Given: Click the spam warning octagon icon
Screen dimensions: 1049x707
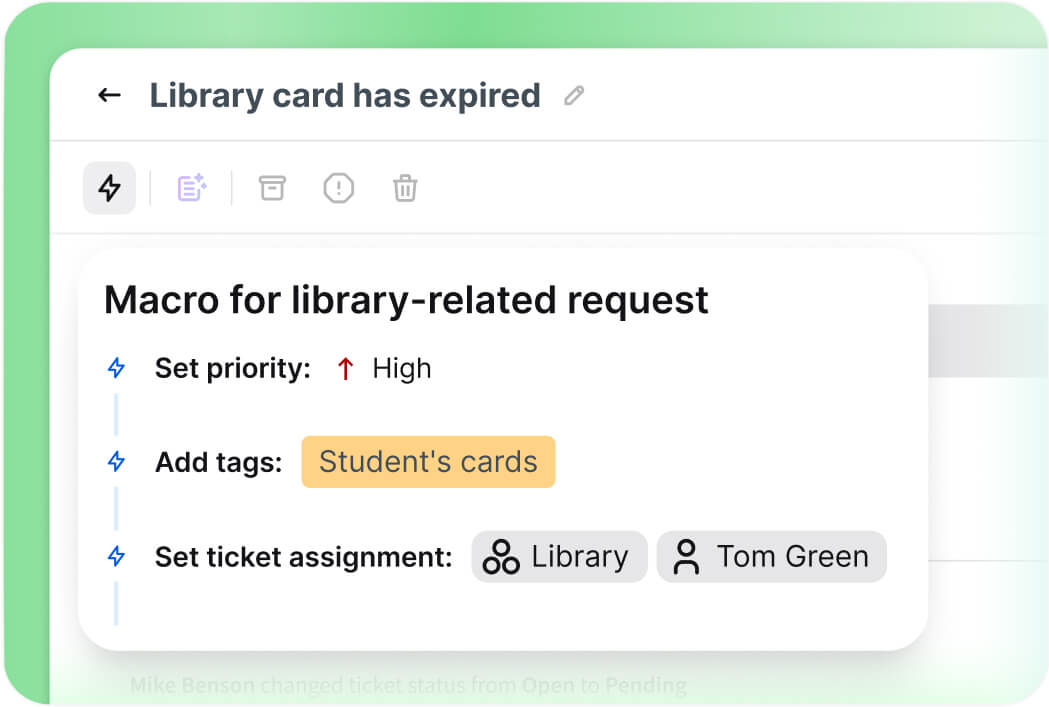Looking at the screenshot, I should pyautogui.click(x=338, y=188).
